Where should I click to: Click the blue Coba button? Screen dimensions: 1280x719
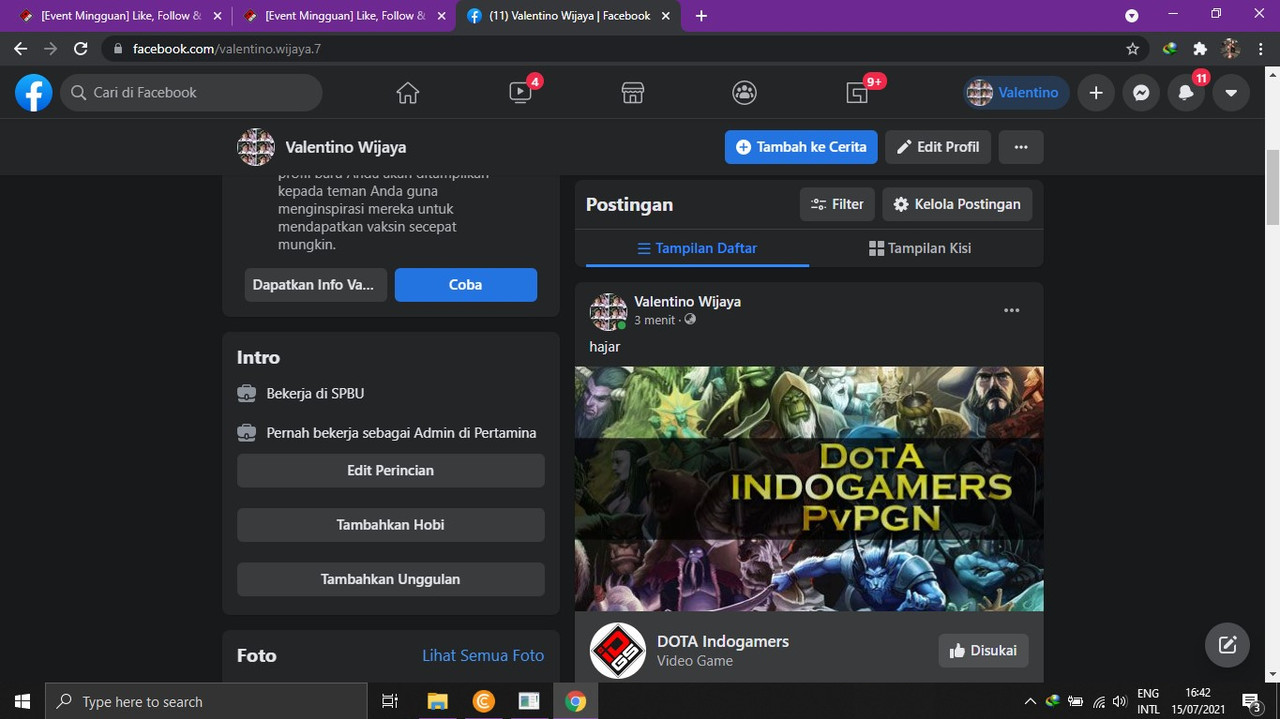point(466,285)
